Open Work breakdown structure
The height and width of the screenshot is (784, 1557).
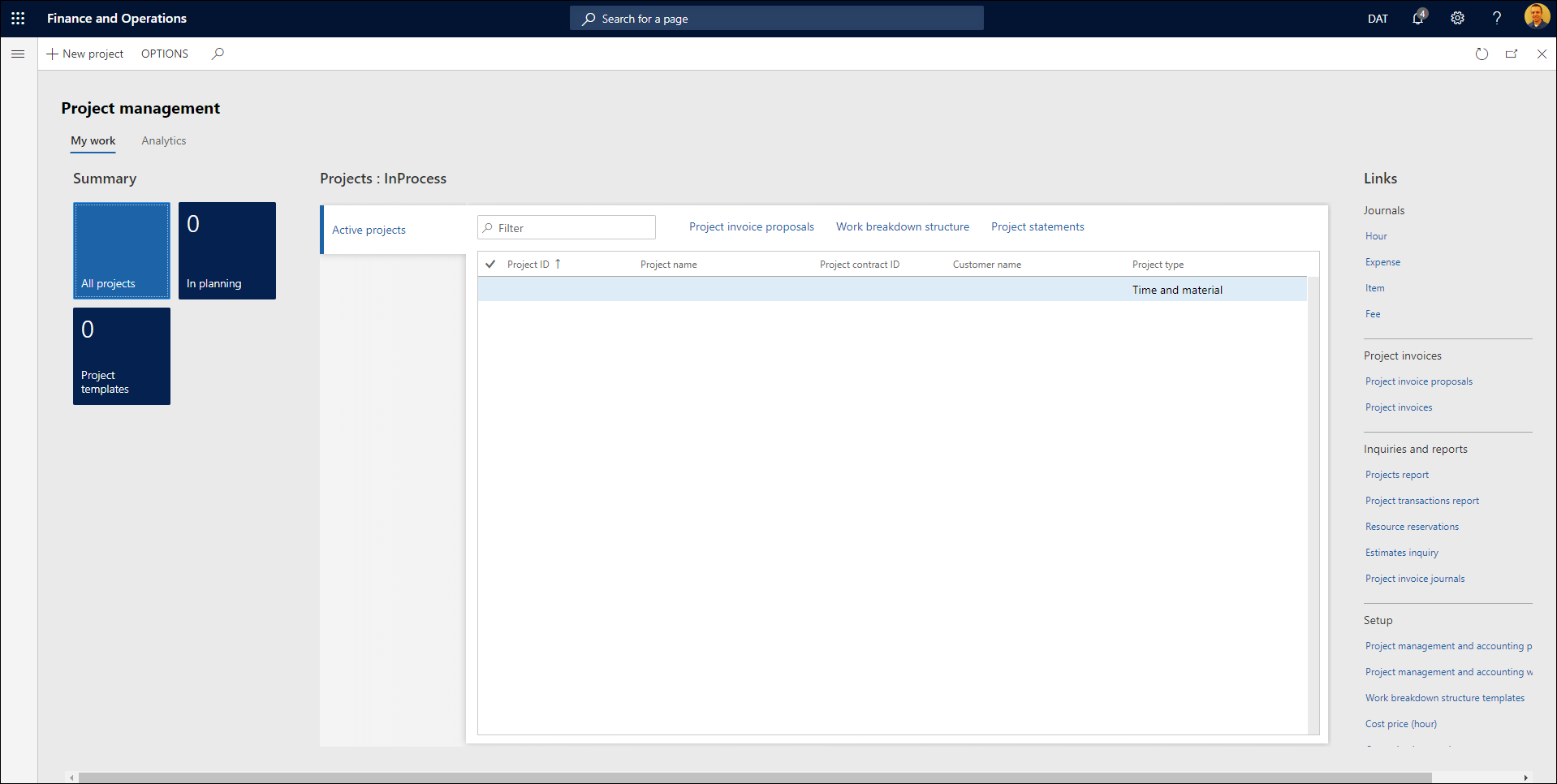click(x=903, y=226)
